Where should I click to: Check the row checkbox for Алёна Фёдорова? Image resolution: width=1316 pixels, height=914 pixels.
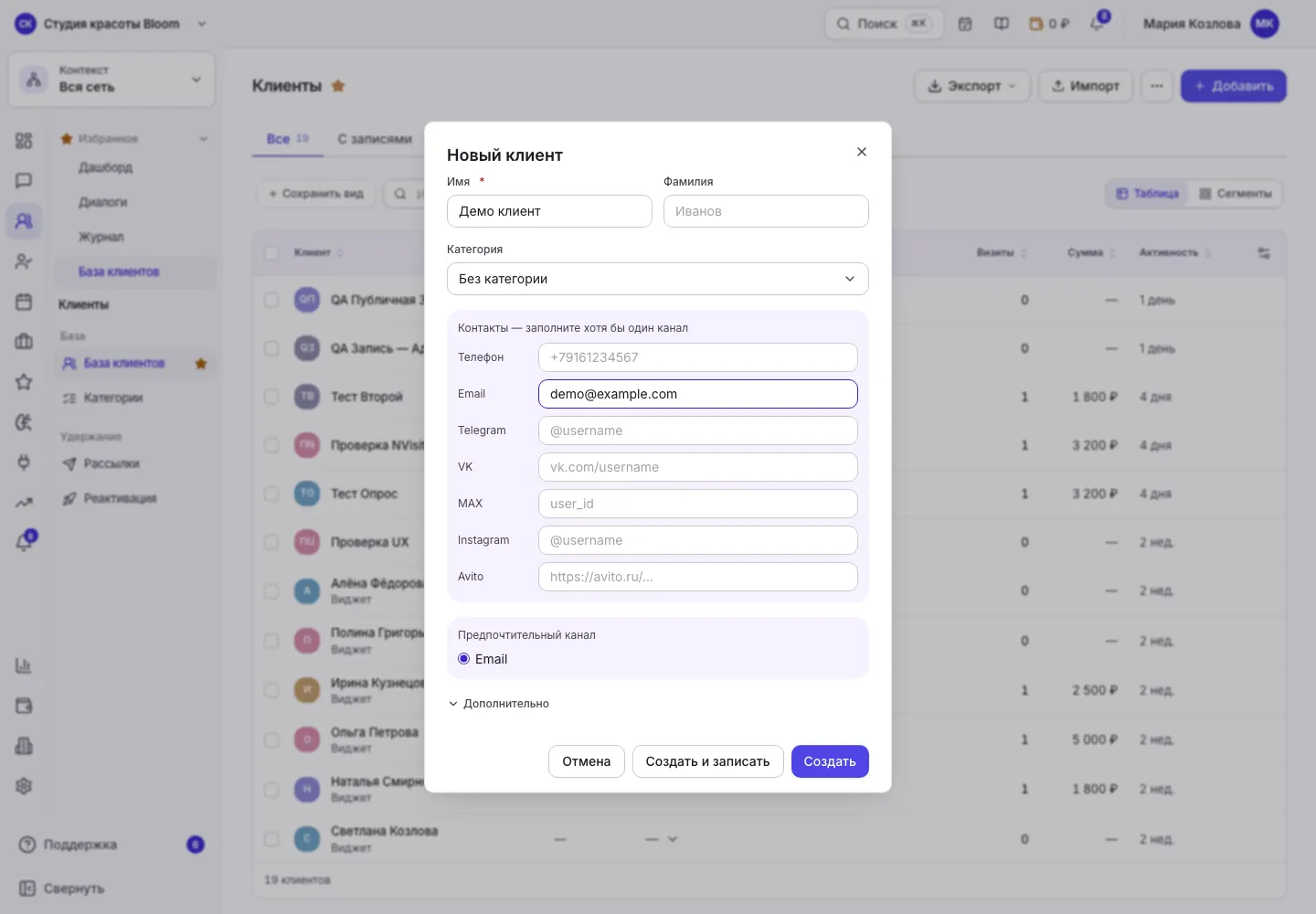click(271, 591)
